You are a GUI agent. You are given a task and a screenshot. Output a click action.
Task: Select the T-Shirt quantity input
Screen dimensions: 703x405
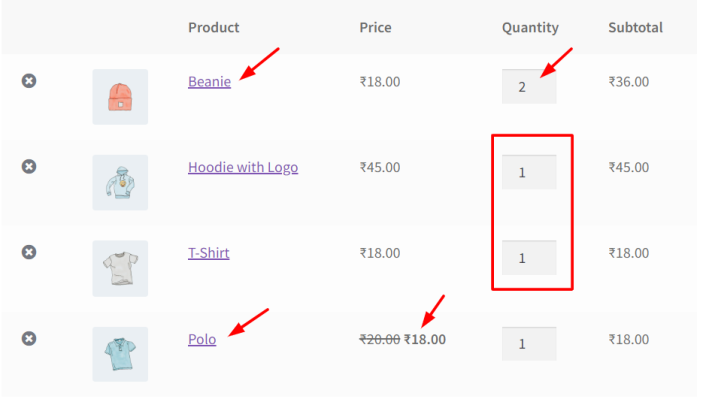click(x=529, y=258)
